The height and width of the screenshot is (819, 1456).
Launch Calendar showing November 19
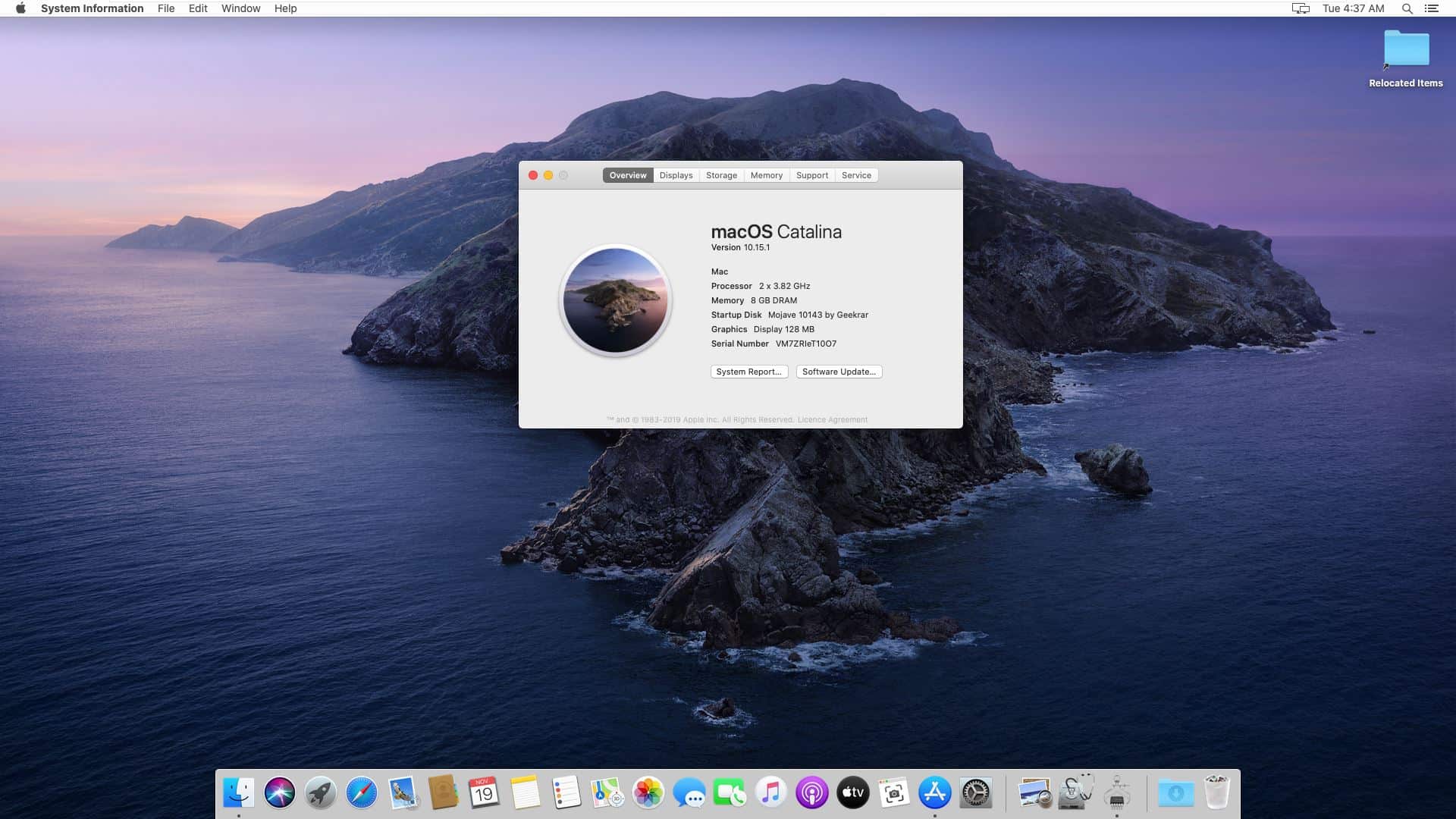485,792
